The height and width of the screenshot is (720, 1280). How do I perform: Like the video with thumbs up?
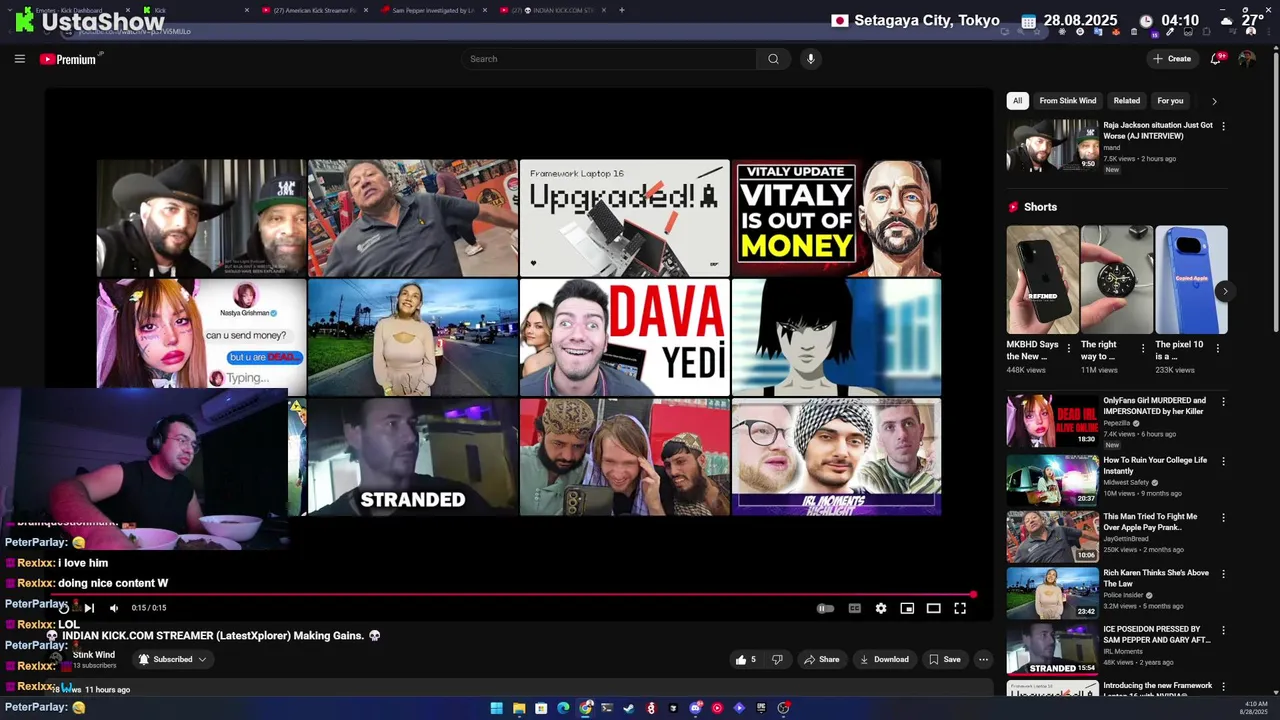point(746,659)
